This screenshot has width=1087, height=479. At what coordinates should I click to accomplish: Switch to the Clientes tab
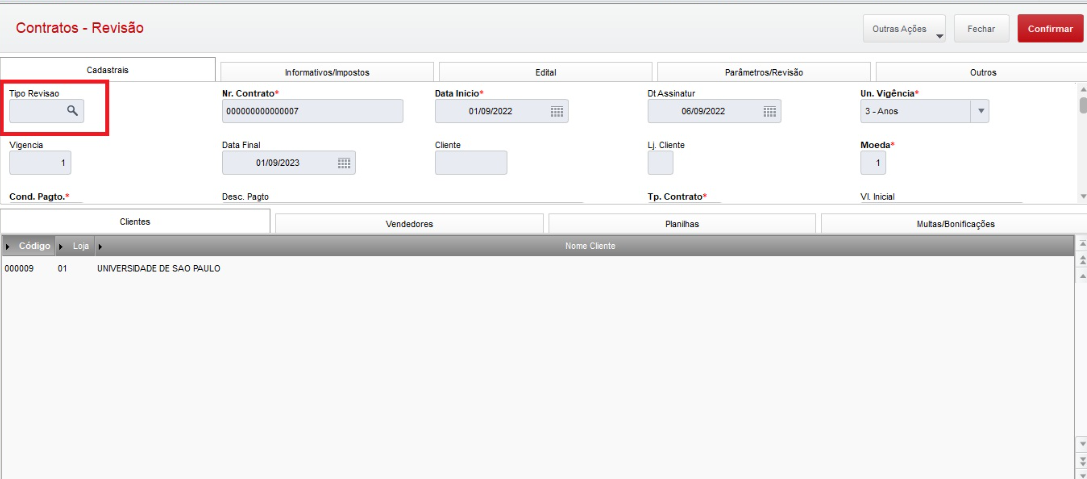[x=135, y=222]
